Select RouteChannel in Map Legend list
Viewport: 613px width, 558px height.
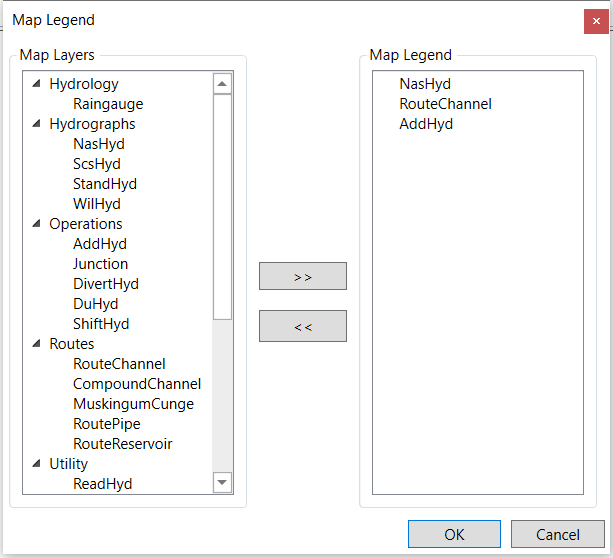445,104
